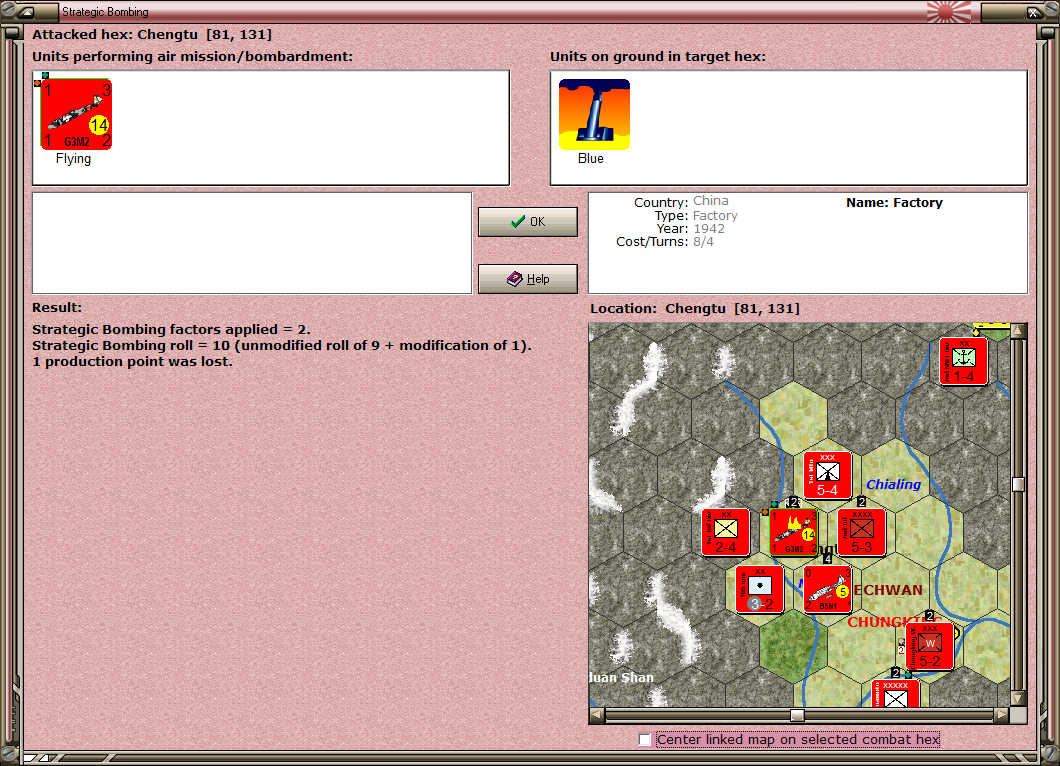This screenshot has height=766, width=1060.
Task: Click the map vertical scrollbar thumb
Action: 1018,484
